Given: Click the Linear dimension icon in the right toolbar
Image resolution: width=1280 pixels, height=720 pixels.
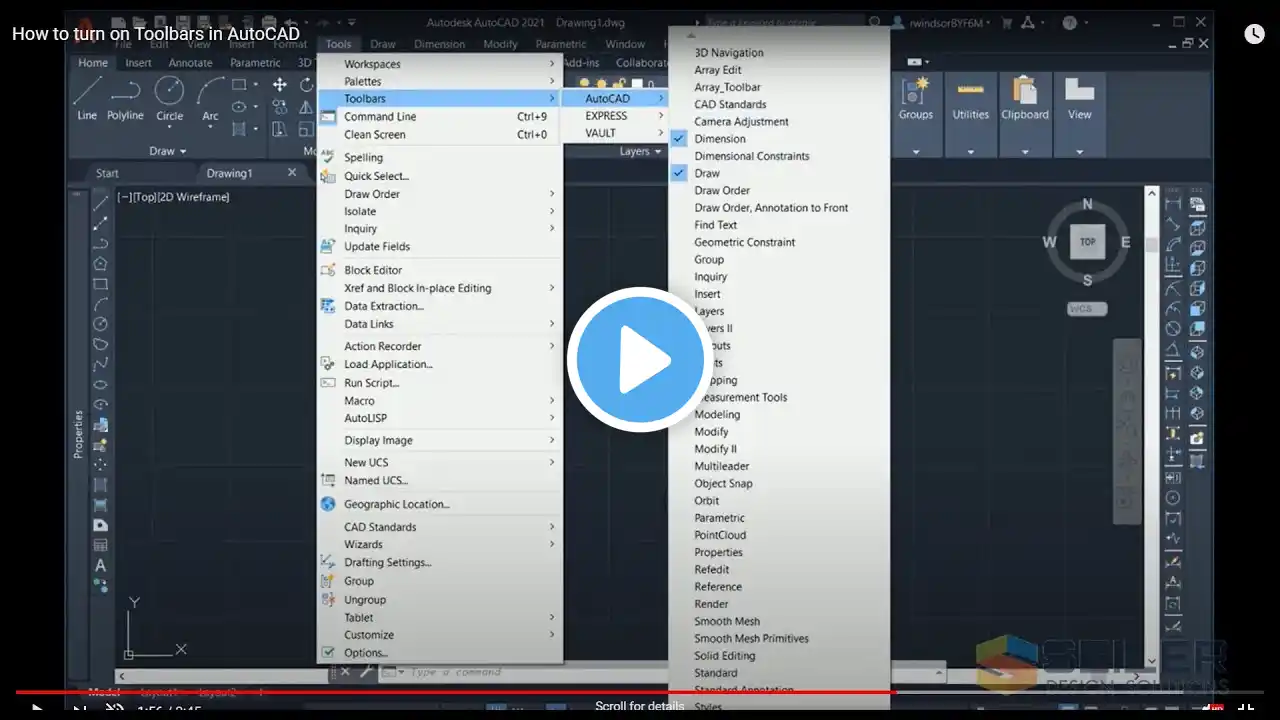Looking at the screenshot, I should coord(1173,204).
